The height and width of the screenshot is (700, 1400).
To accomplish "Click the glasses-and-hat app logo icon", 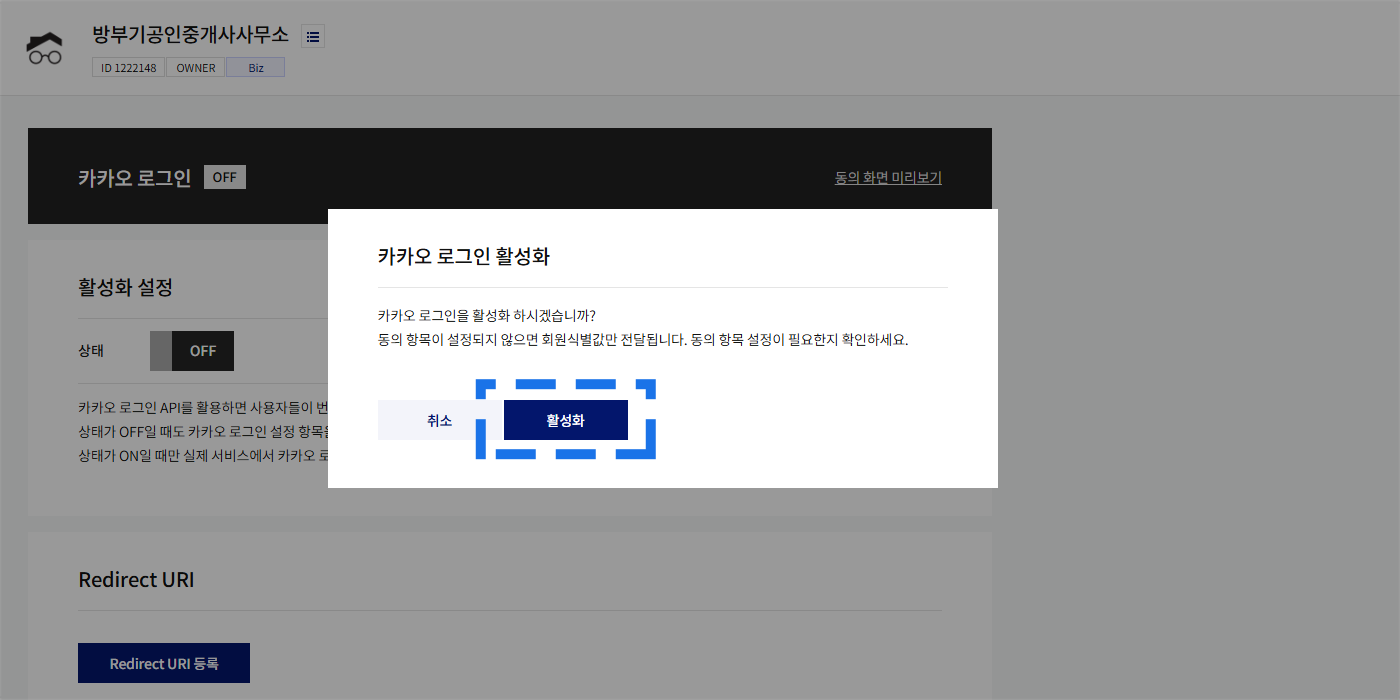I will (x=45, y=48).
